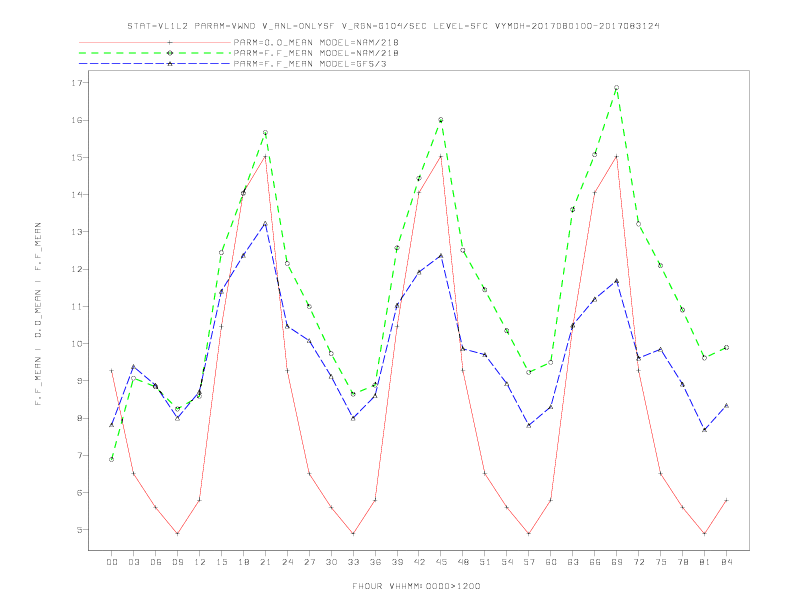Image resolution: width=792 pixels, height=612 pixels.
Task: Click the x-axis tick label 12
Action: (200, 562)
